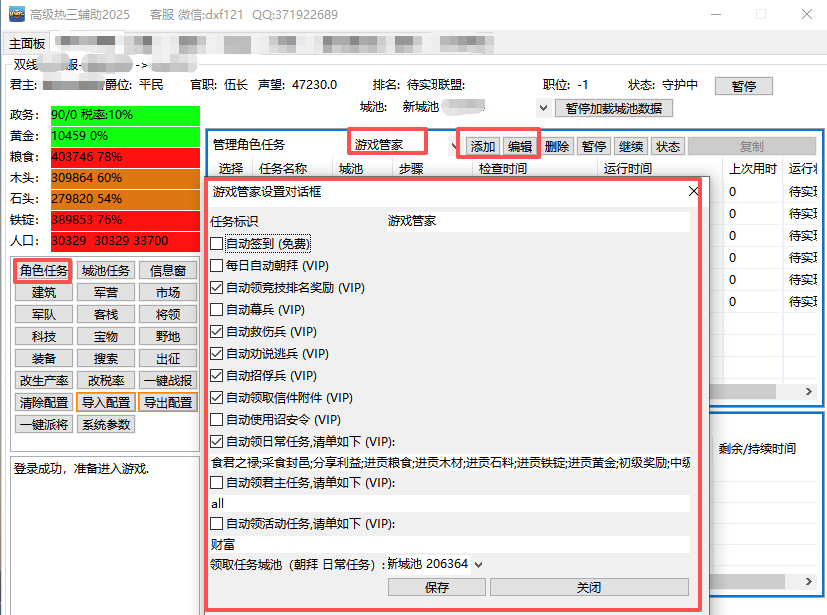Screen dimensions: 827x615
Task: Disable 自动领日常任务 checkbox
Action: point(217,442)
